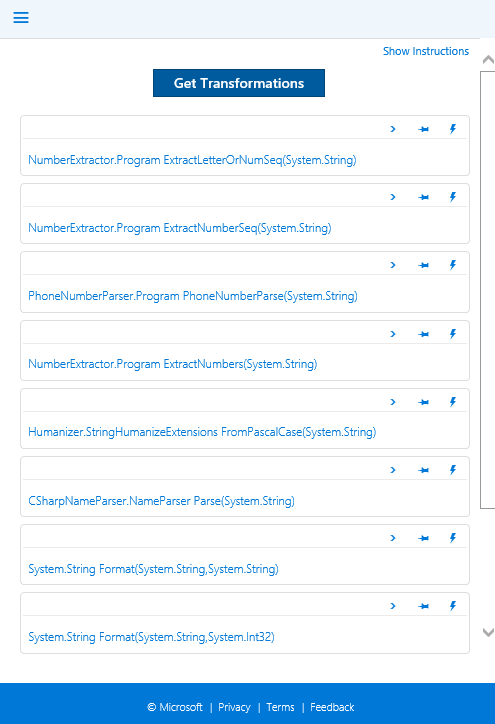Pin the ExtractLetterOrNumSeq transformation
Screen dimensions: 495x724
[x=423, y=129]
